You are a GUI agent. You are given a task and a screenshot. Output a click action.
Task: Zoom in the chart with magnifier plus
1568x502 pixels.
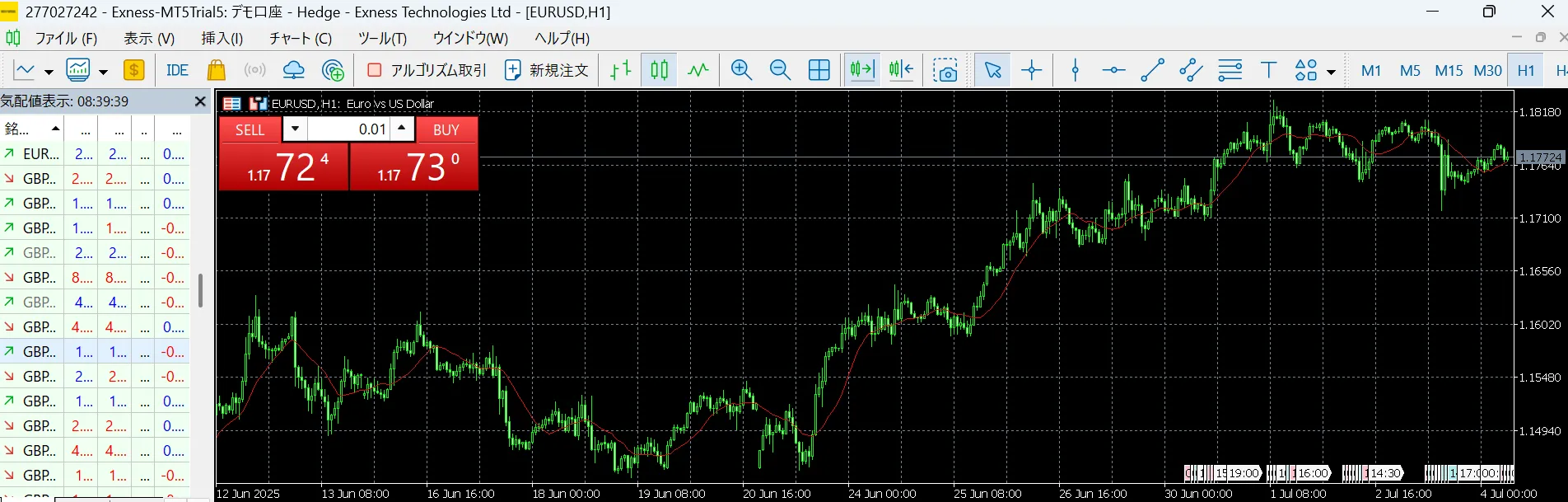(741, 70)
